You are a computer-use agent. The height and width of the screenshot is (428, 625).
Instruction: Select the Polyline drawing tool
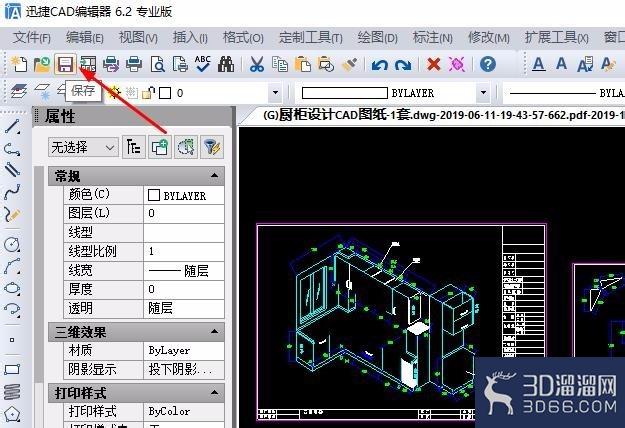(x=12, y=149)
